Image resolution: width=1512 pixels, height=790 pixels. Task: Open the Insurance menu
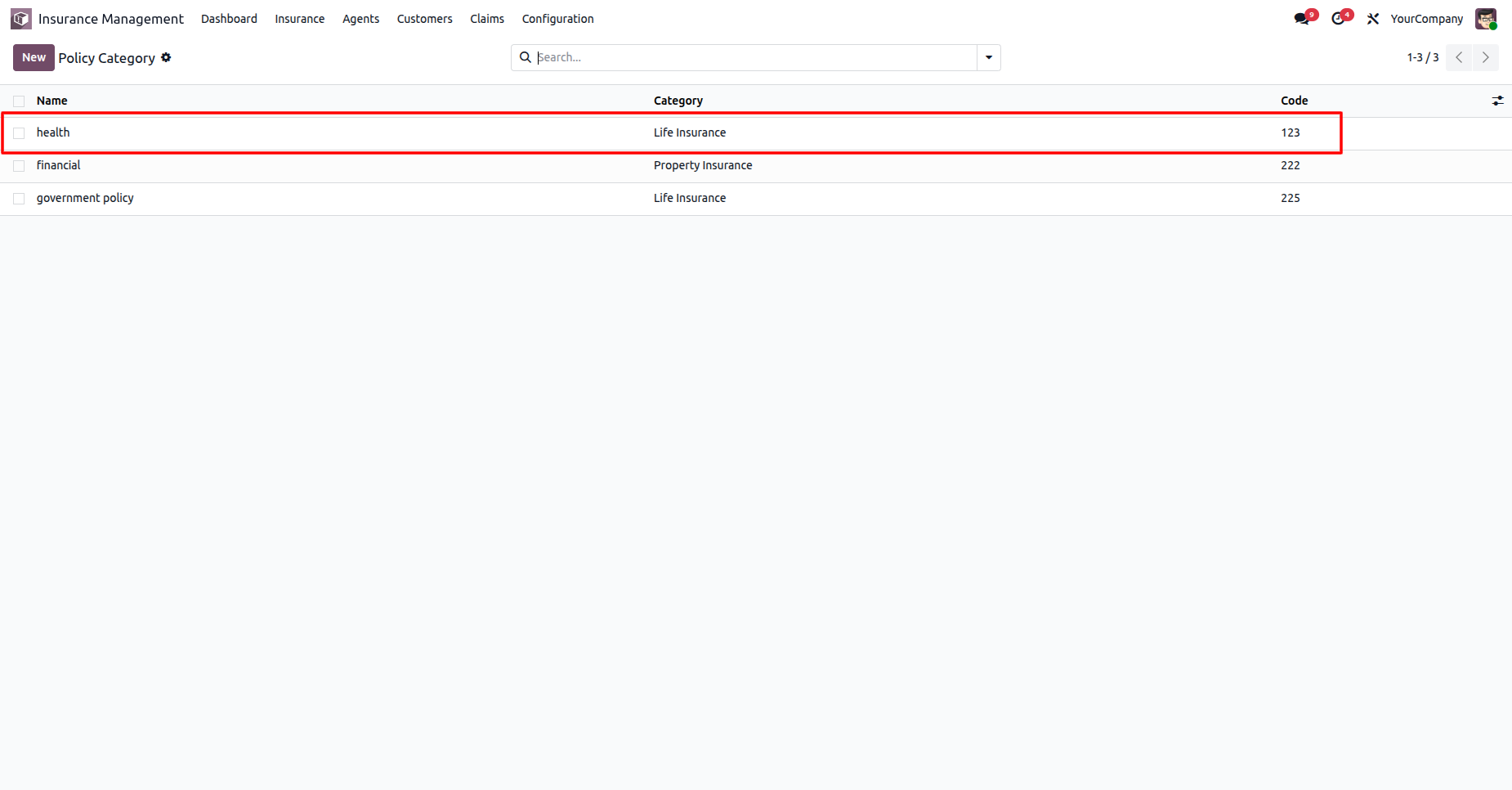tap(300, 19)
